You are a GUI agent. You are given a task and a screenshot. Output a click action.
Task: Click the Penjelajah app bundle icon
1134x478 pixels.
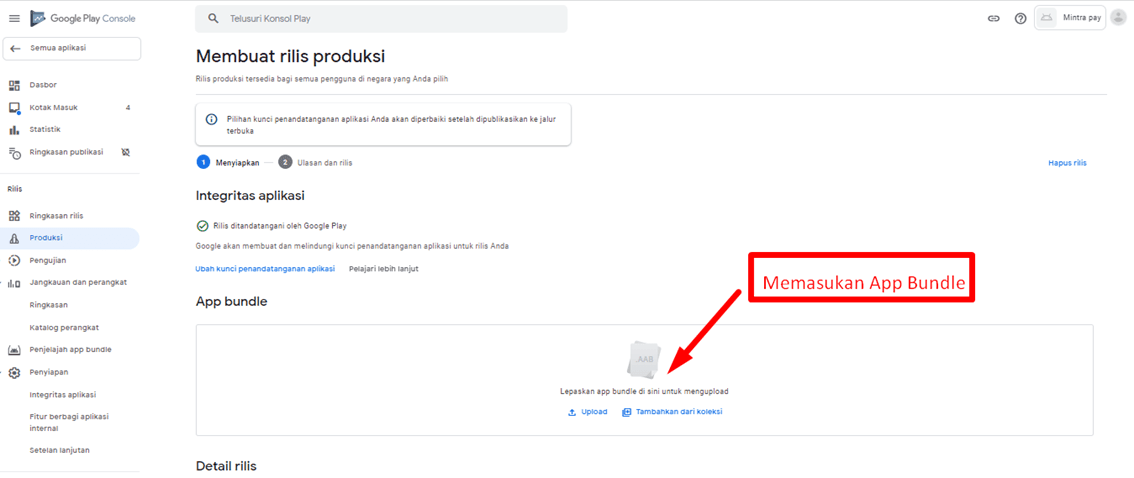(x=14, y=350)
